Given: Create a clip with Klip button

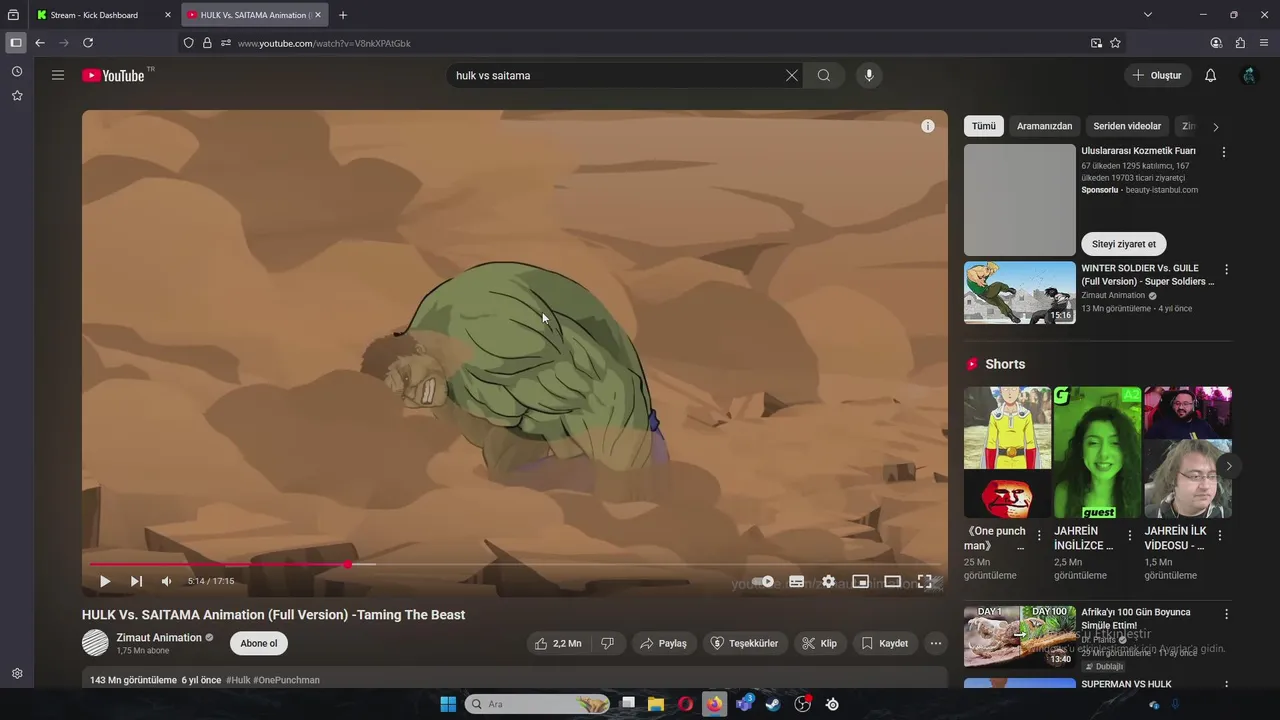Looking at the screenshot, I should click(820, 643).
